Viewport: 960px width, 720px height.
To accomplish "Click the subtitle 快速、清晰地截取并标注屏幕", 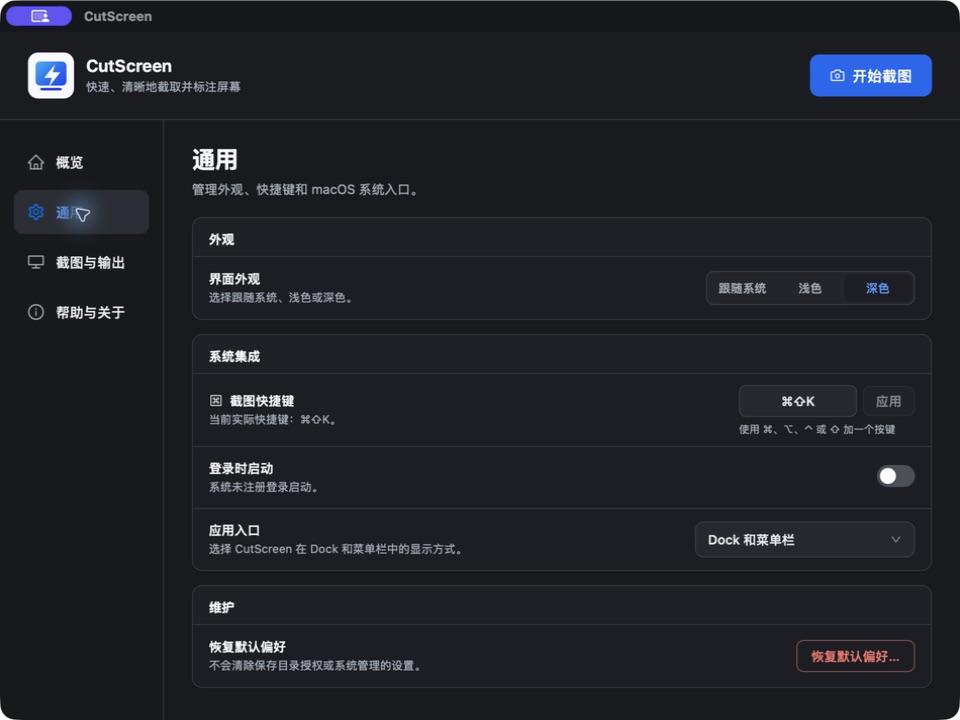I will coord(163,87).
